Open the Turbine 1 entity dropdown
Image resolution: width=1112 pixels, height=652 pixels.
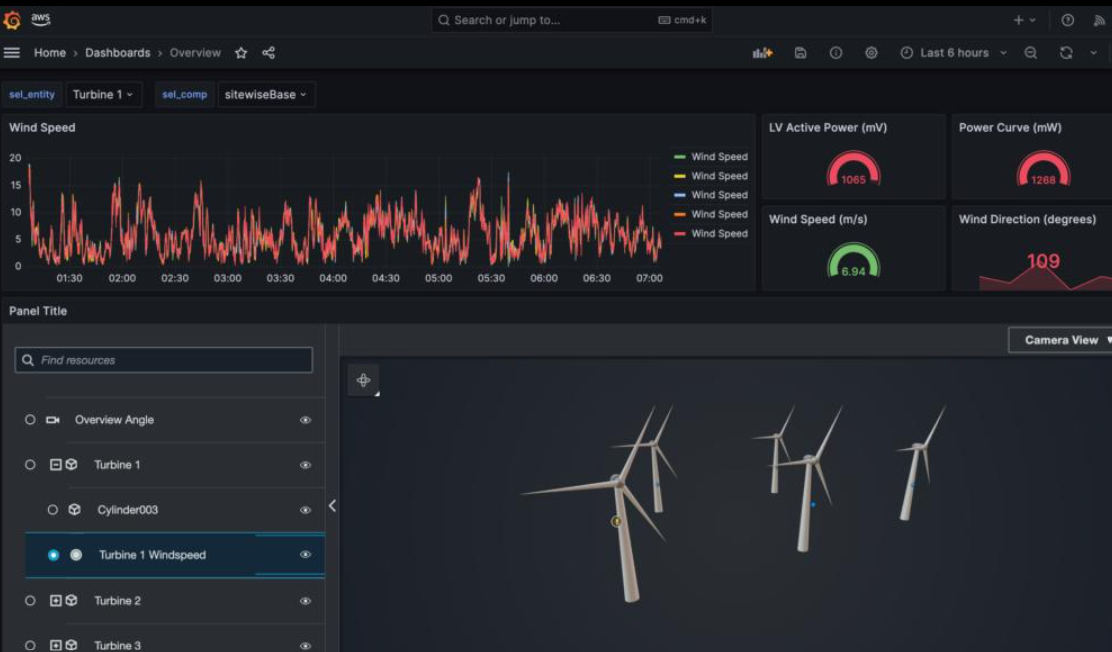pyautogui.click(x=104, y=94)
